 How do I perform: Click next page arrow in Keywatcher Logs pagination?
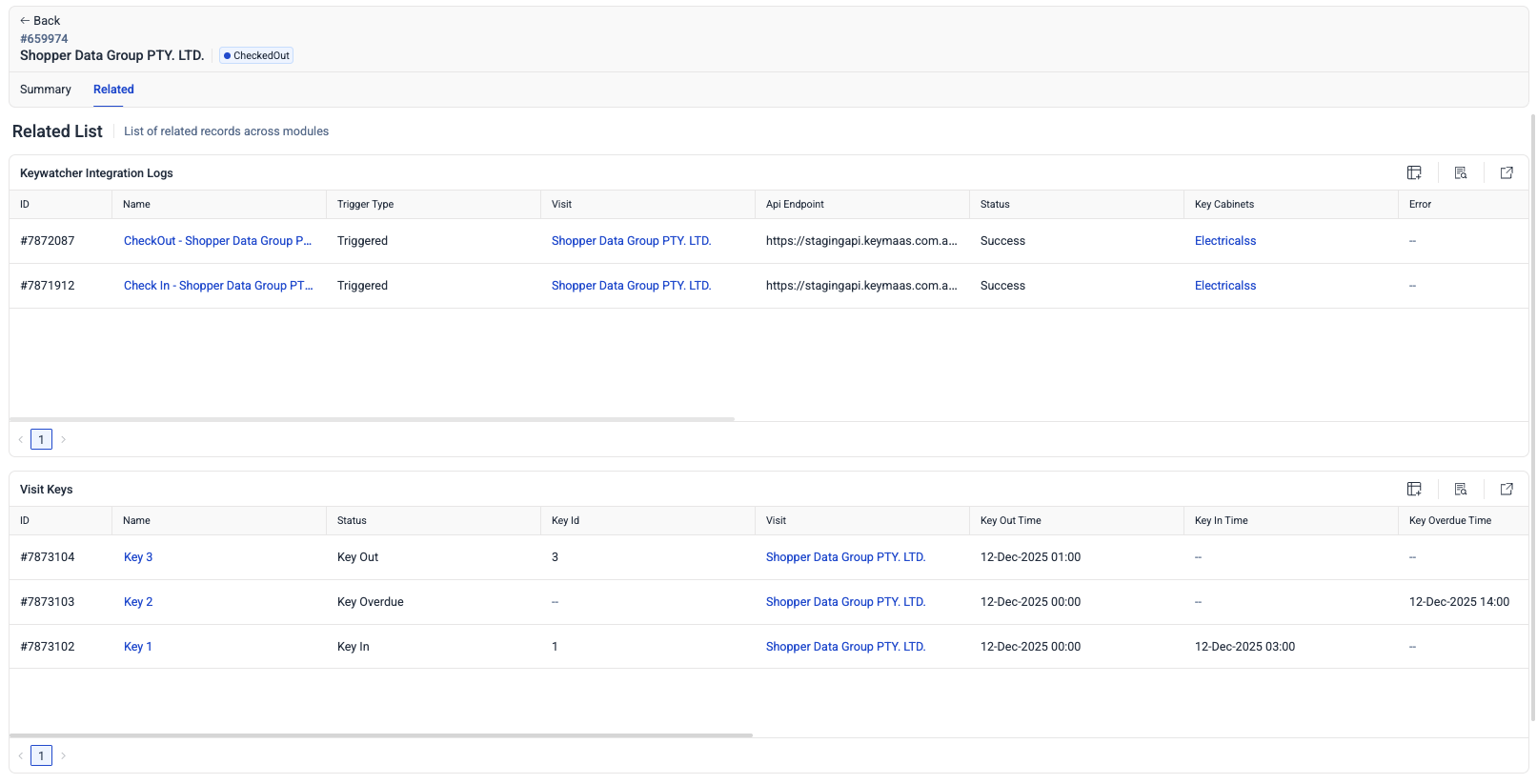tap(64, 439)
